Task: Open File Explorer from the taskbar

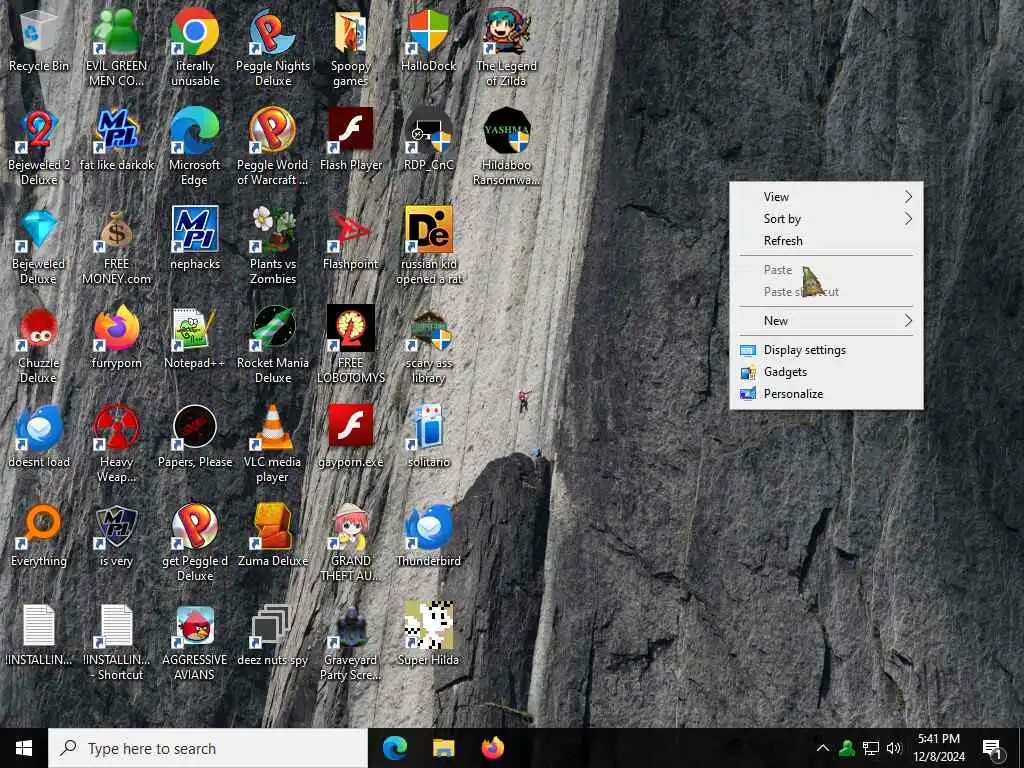Action: (x=444, y=748)
